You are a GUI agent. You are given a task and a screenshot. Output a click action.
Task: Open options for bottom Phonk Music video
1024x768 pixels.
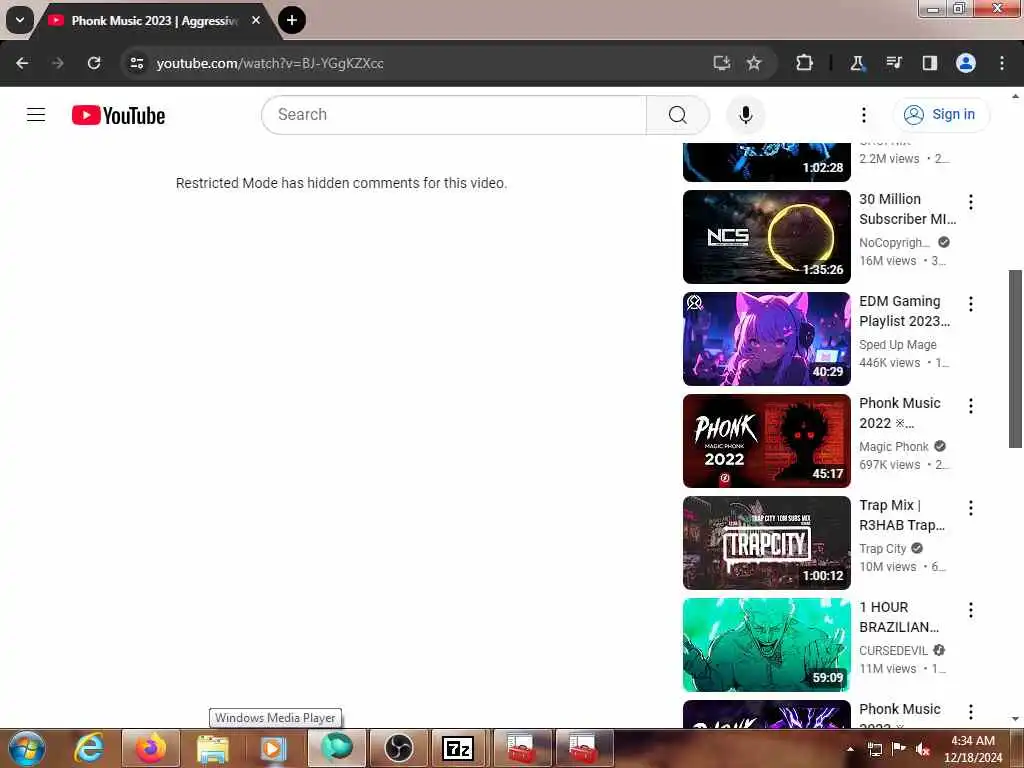[x=970, y=712]
